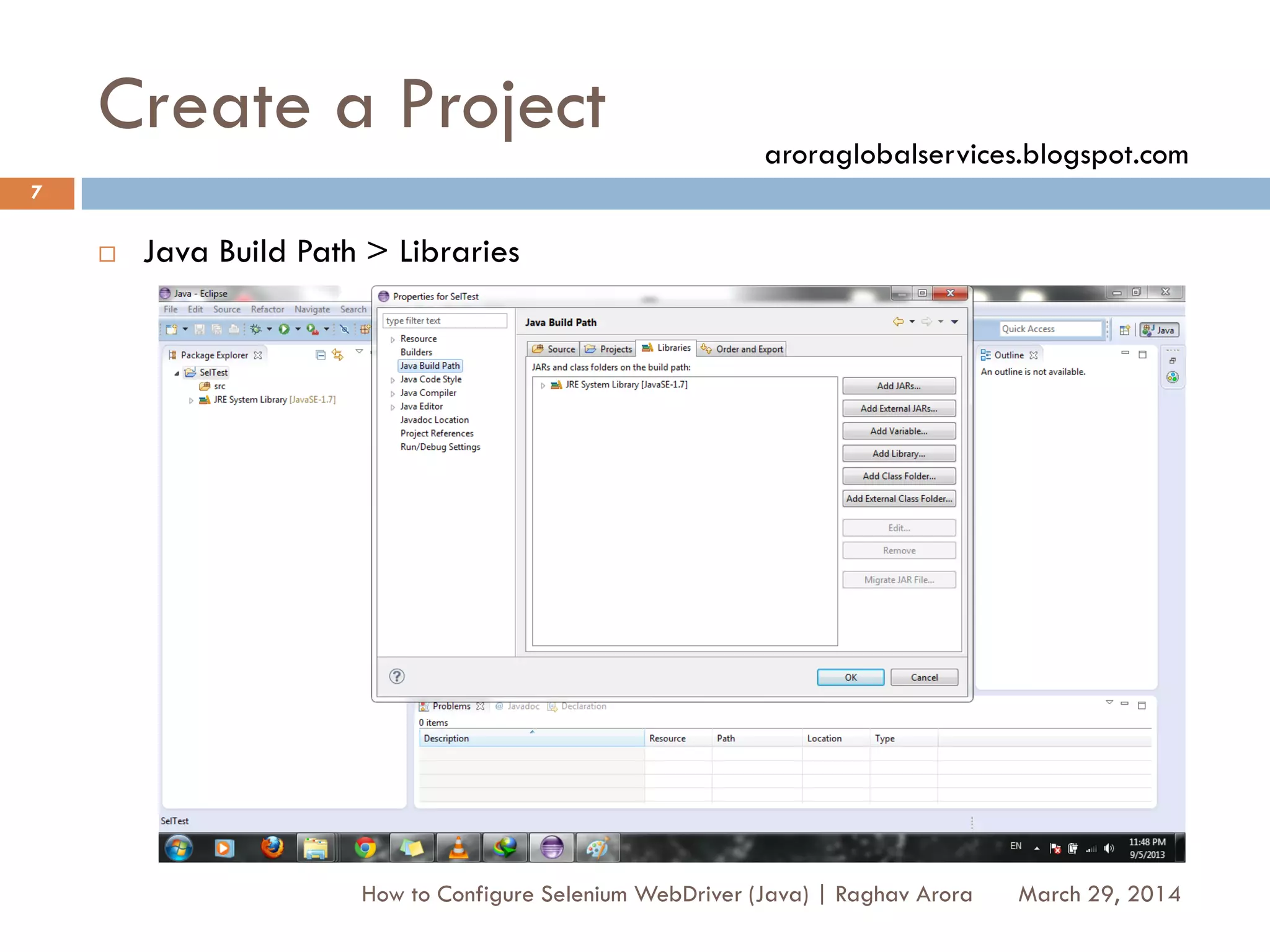Click Collapse All icon in Package Explorer
Screen dimensions: 1270x952
(321, 355)
